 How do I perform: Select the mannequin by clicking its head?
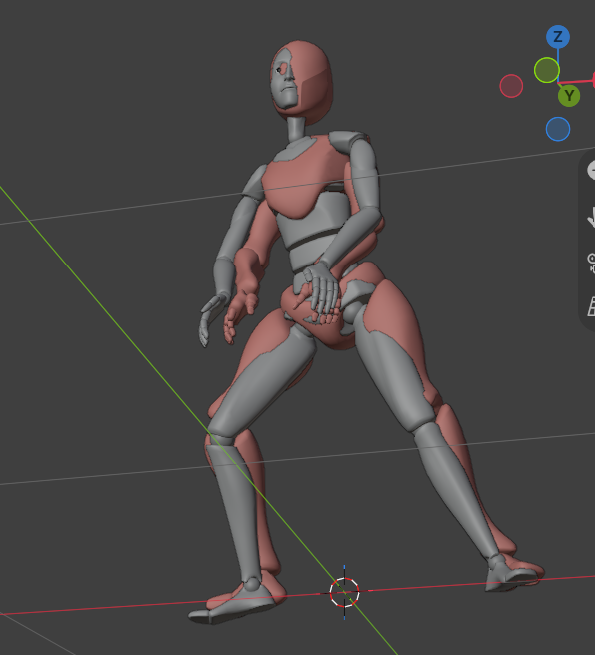[301, 81]
